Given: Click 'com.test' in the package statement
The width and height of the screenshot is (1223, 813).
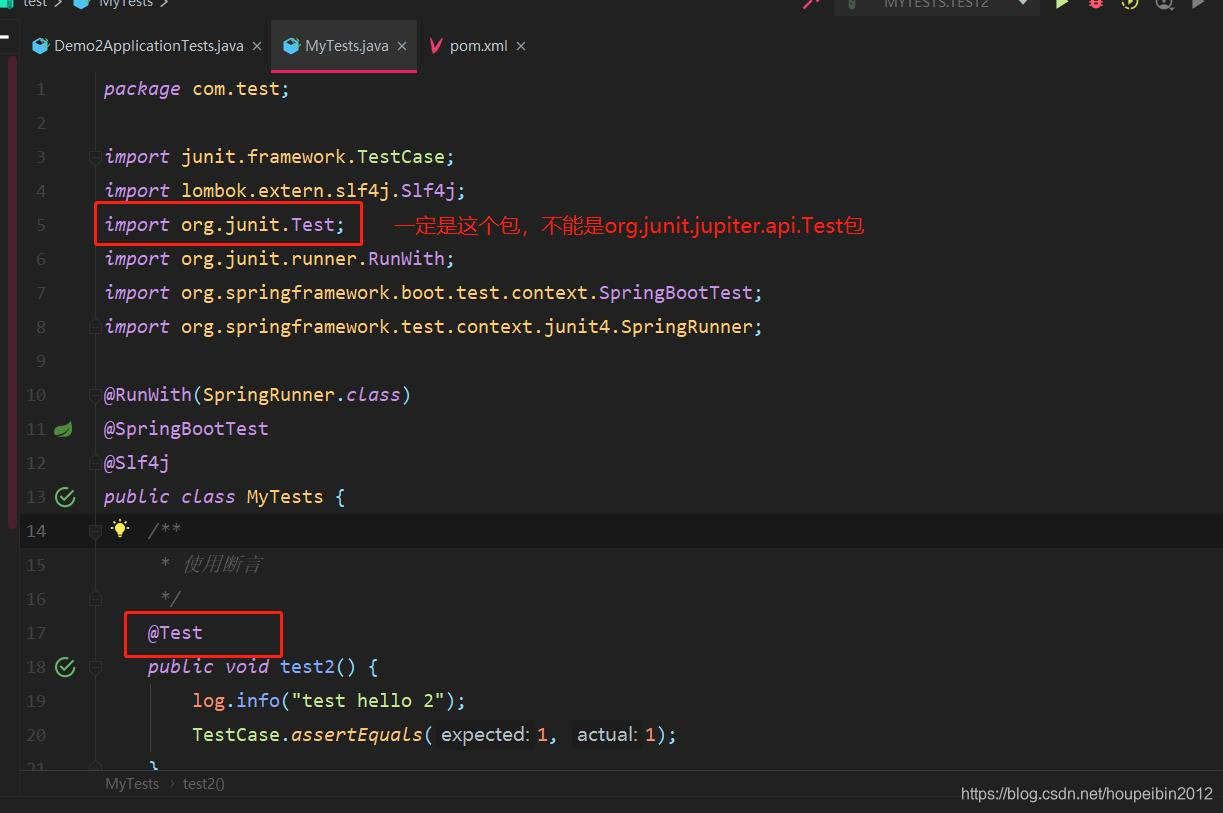Looking at the screenshot, I should (236, 89).
